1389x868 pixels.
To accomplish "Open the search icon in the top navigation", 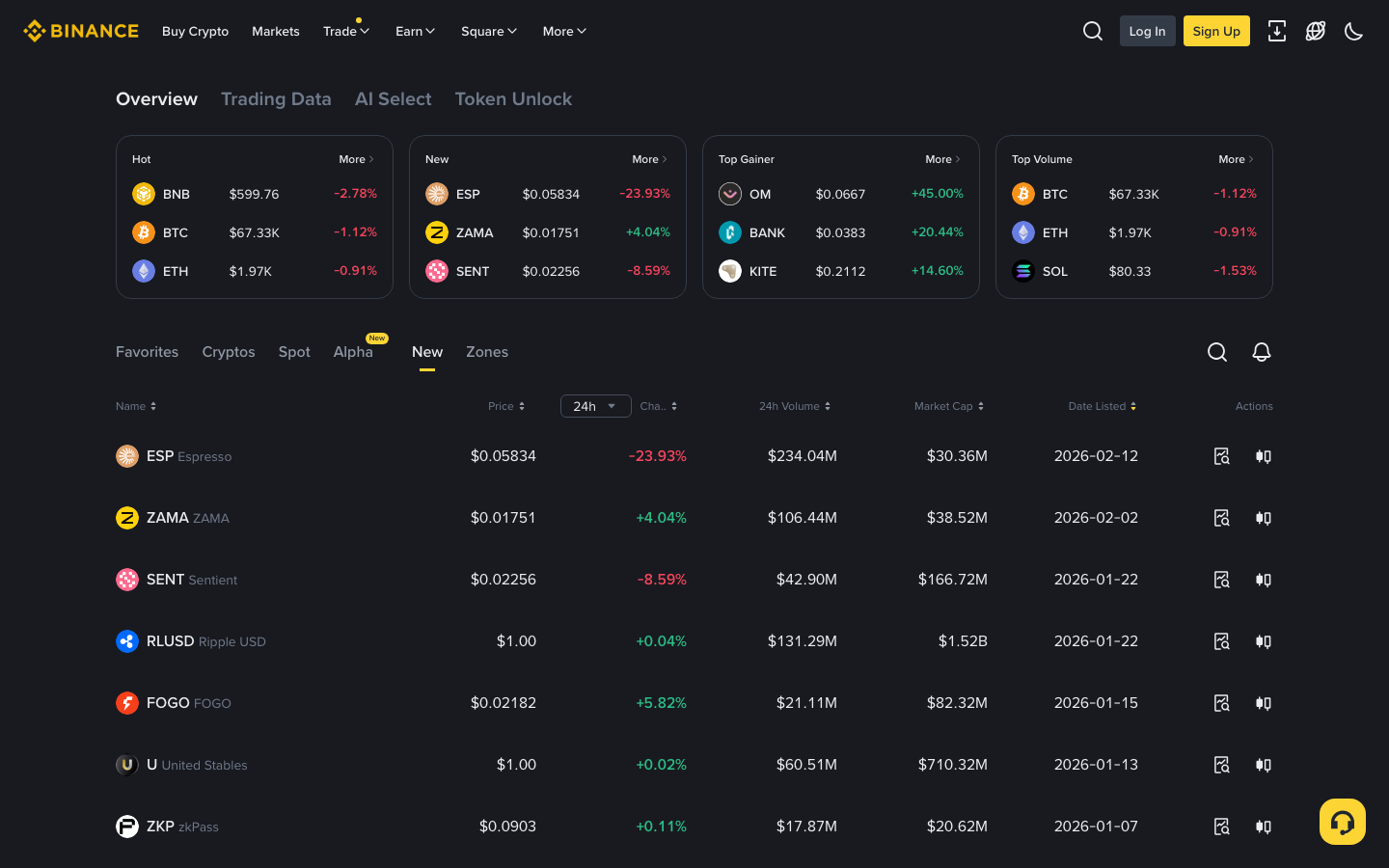I will tap(1092, 31).
